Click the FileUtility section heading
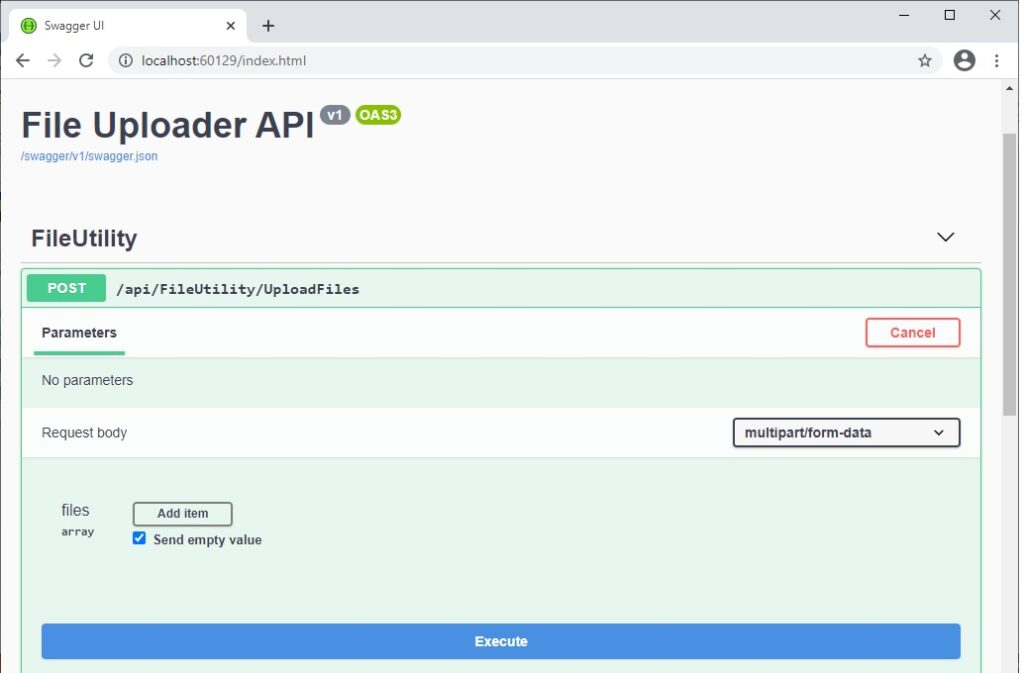 click(x=84, y=238)
